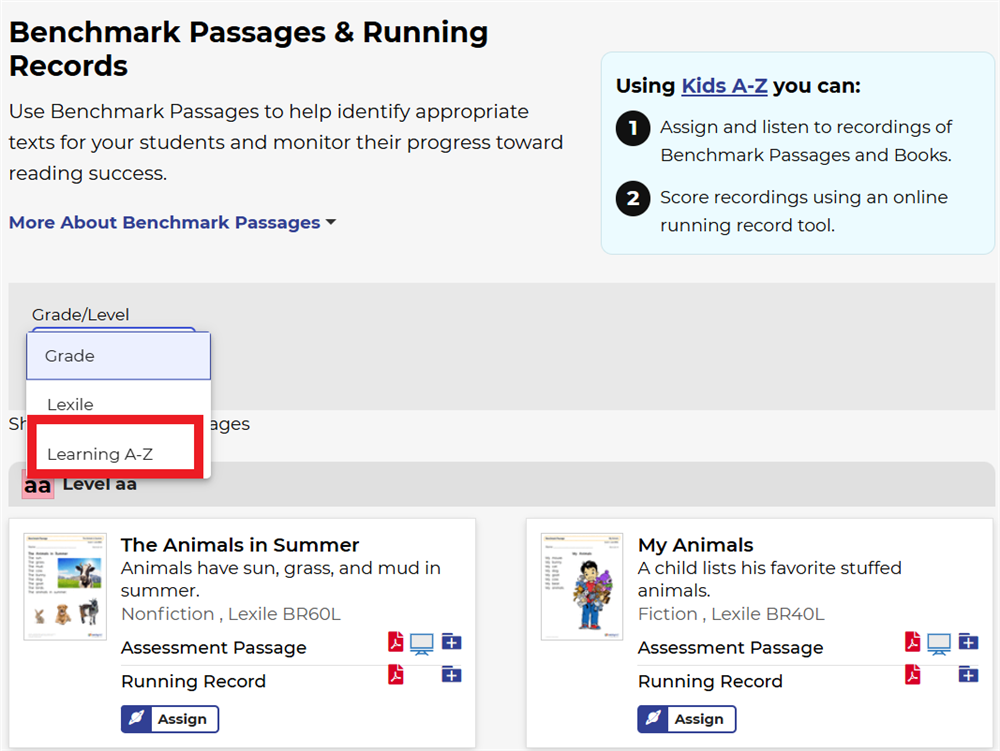Open The Animals in Summer running record PDF
1000x751 pixels.
(396, 675)
